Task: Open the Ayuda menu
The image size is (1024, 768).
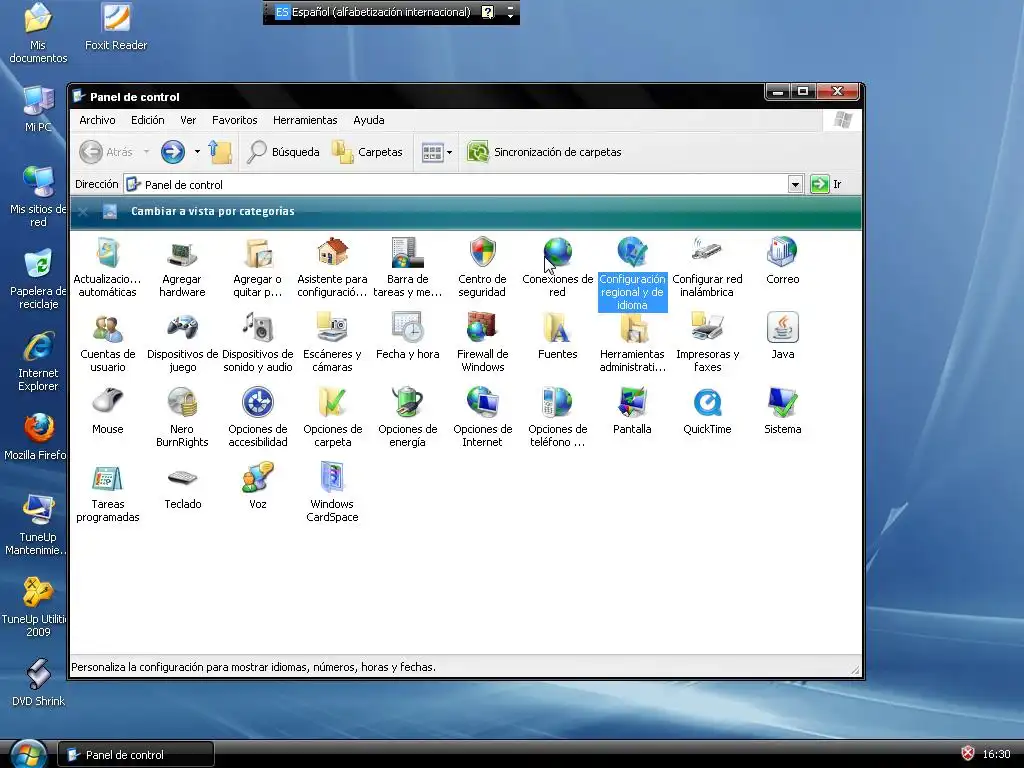Action: pyautogui.click(x=368, y=120)
